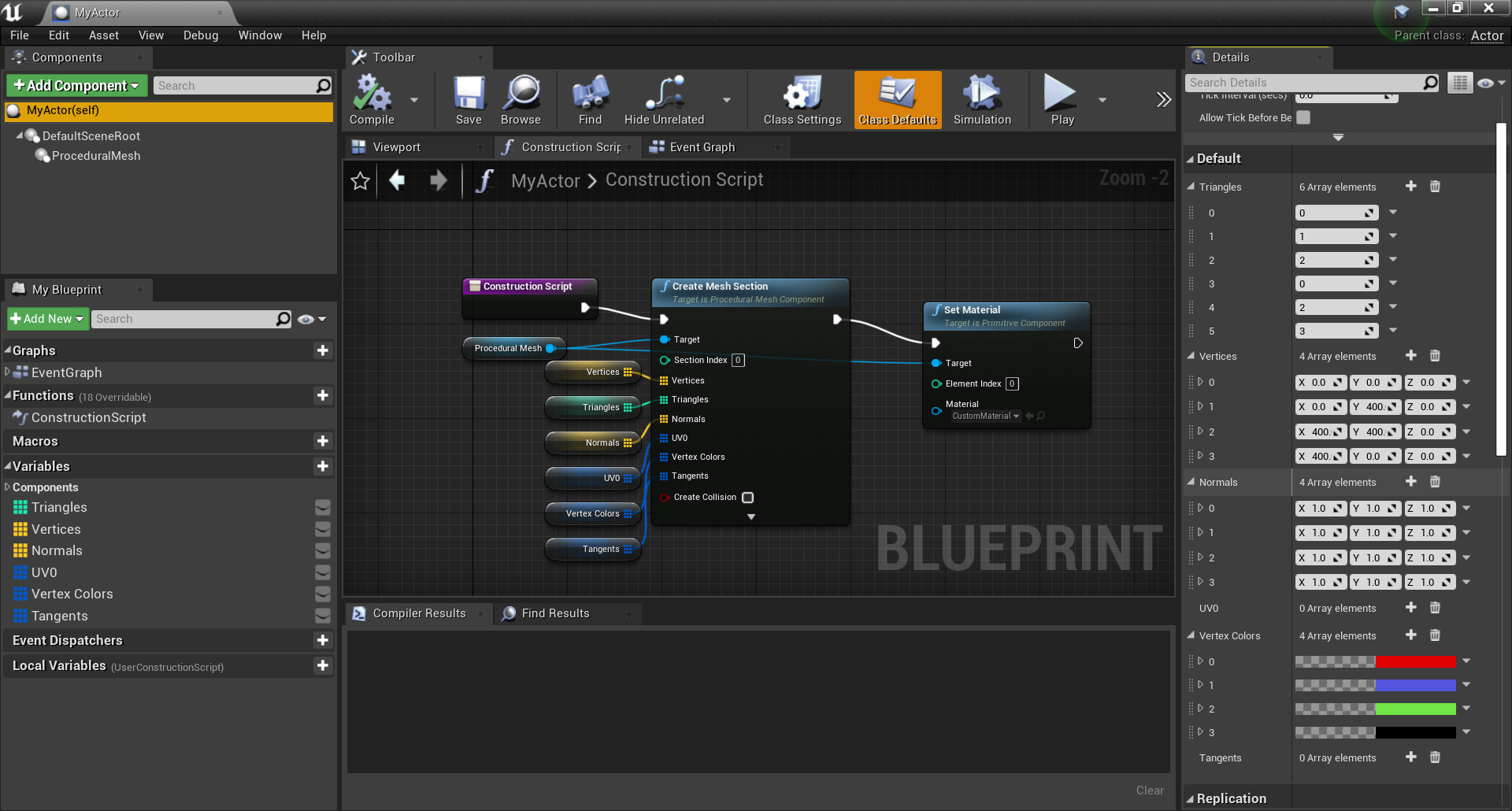The width and height of the screenshot is (1512, 811).
Task: Toggle Triangles variable instance-editable eye
Action: tap(322, 507)
